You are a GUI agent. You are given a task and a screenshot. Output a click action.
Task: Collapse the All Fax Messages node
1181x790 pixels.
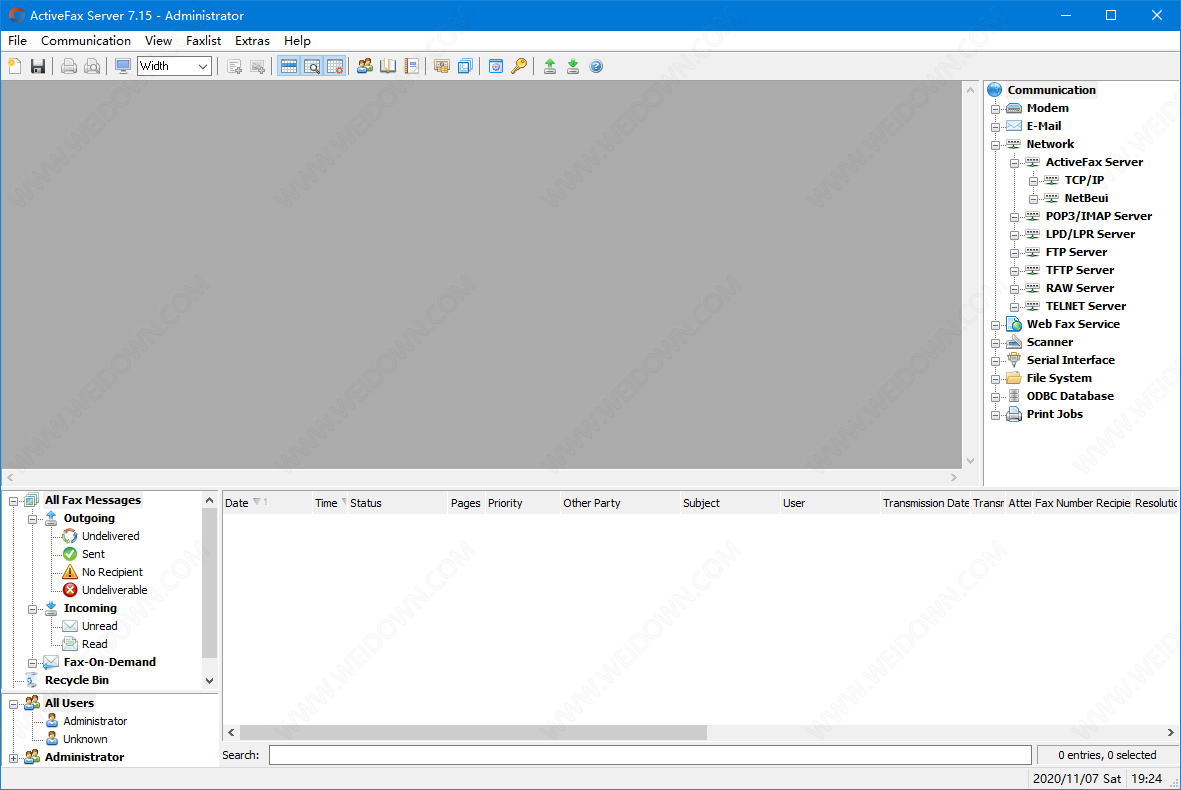pos(14,501)
